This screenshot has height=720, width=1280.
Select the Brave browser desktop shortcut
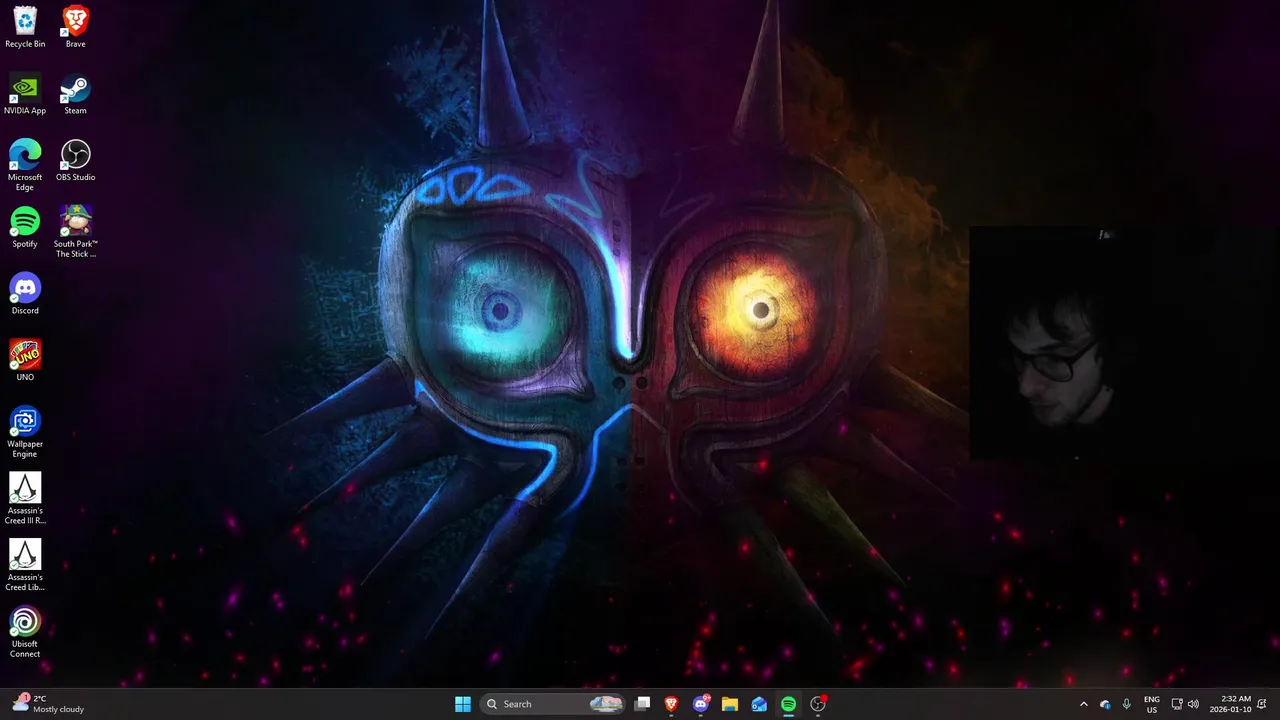[x=75, y=27]
